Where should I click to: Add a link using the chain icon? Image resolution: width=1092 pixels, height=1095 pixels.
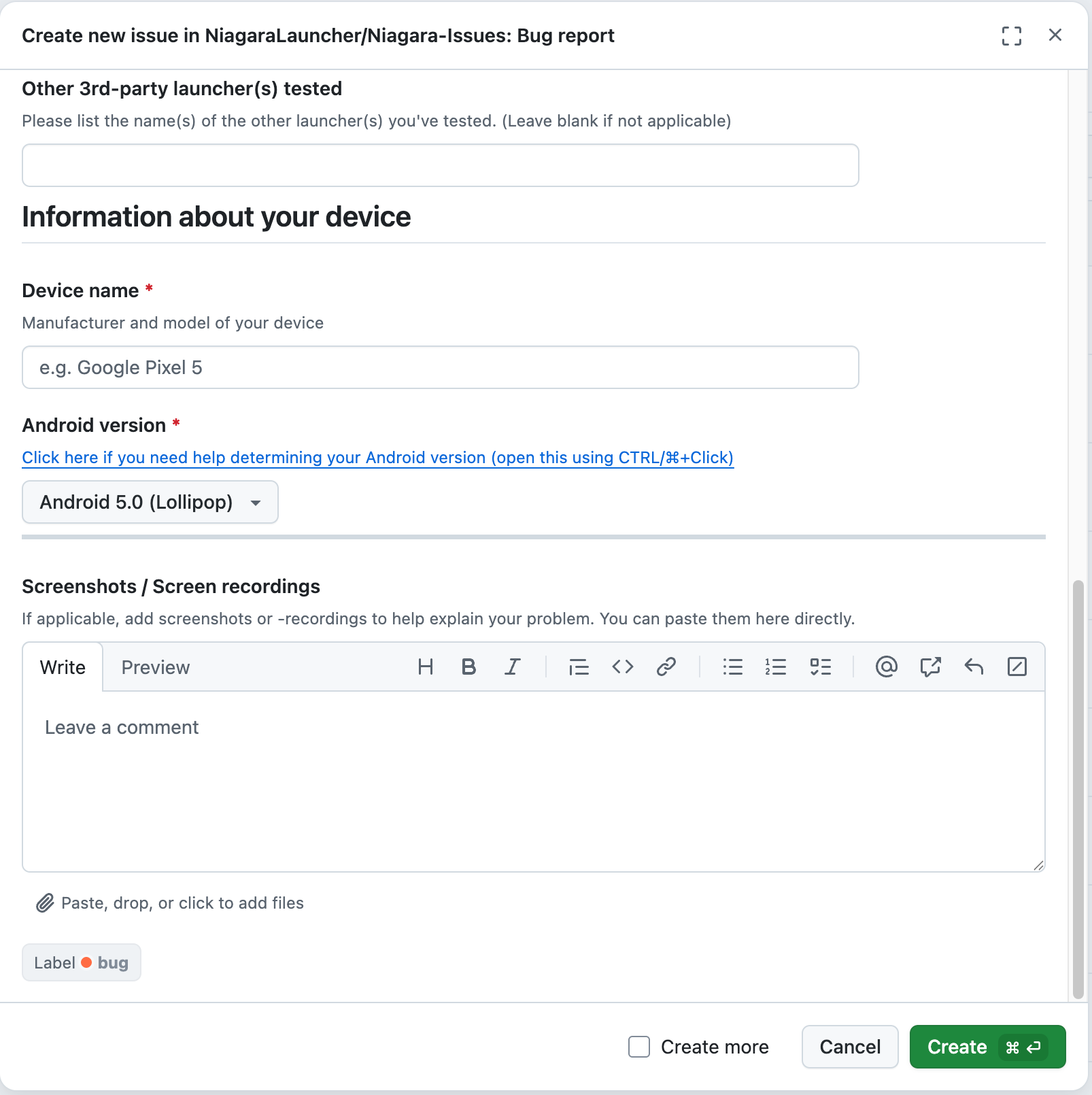[x=666, y=667]
